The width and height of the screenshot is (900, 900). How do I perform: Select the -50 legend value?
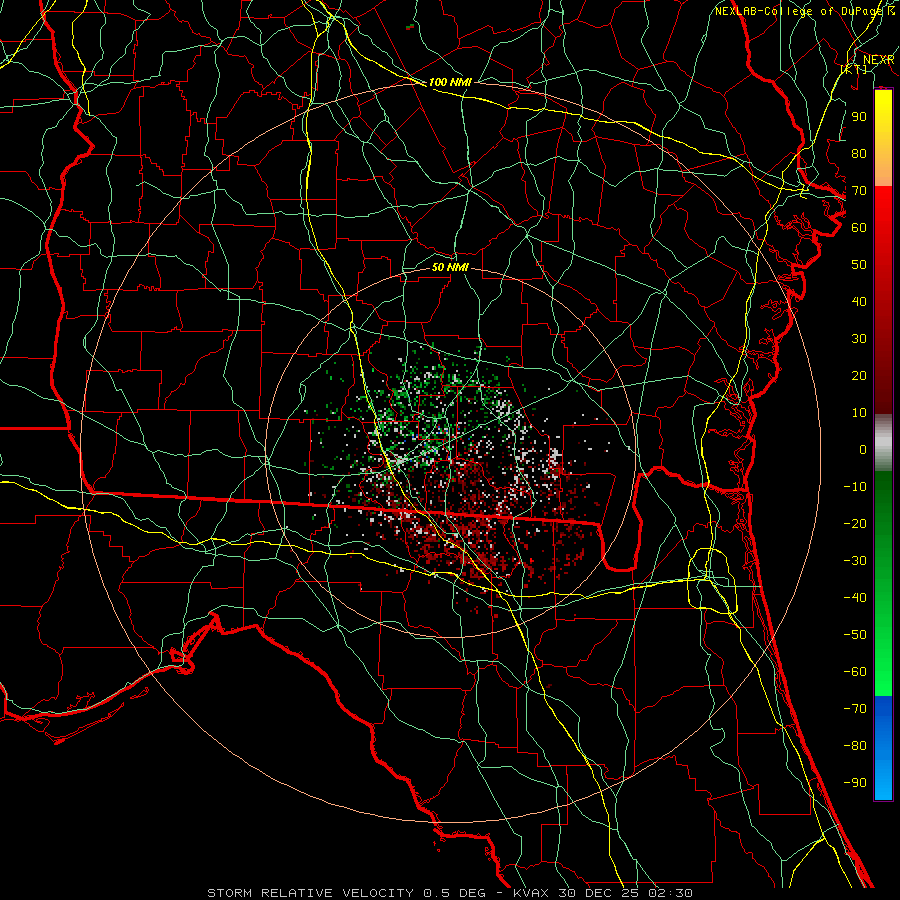(855, 635)
